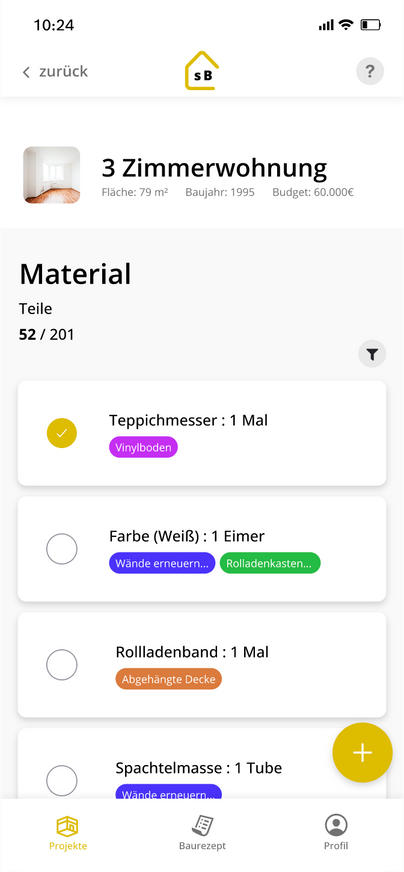Tap the yellow plus add button
This screenshot has height=872, width=404.
pos(362,752)
